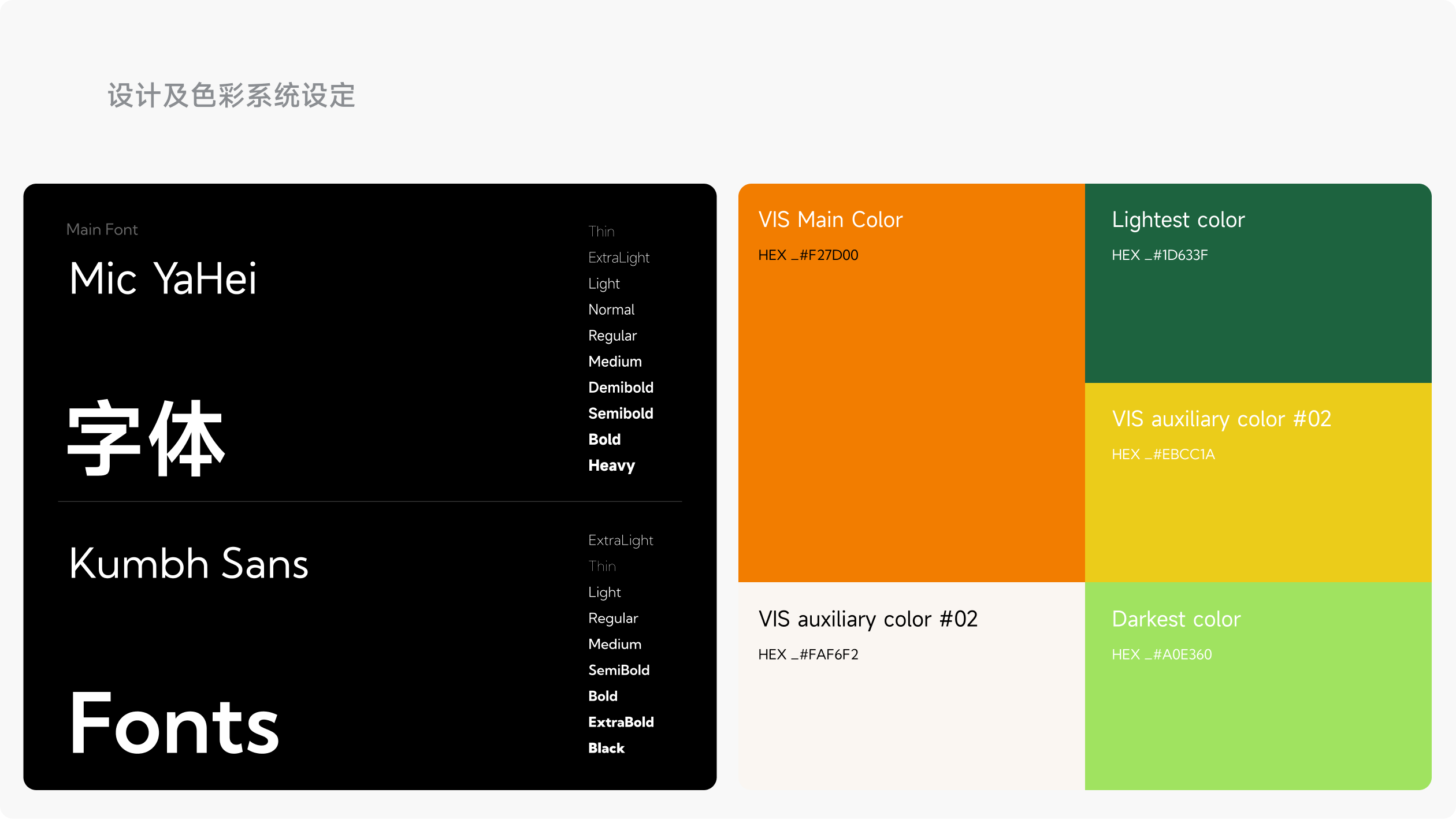Select the light green #A0E360 swatch
The height and width of the screenshot is (819, 1456).
point(1258,722)
